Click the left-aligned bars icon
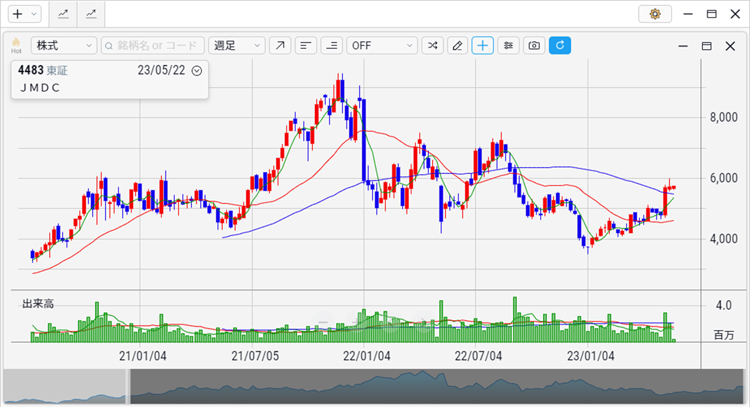The image size is (750, 407). pyautogui.click(x=306, y=46)
